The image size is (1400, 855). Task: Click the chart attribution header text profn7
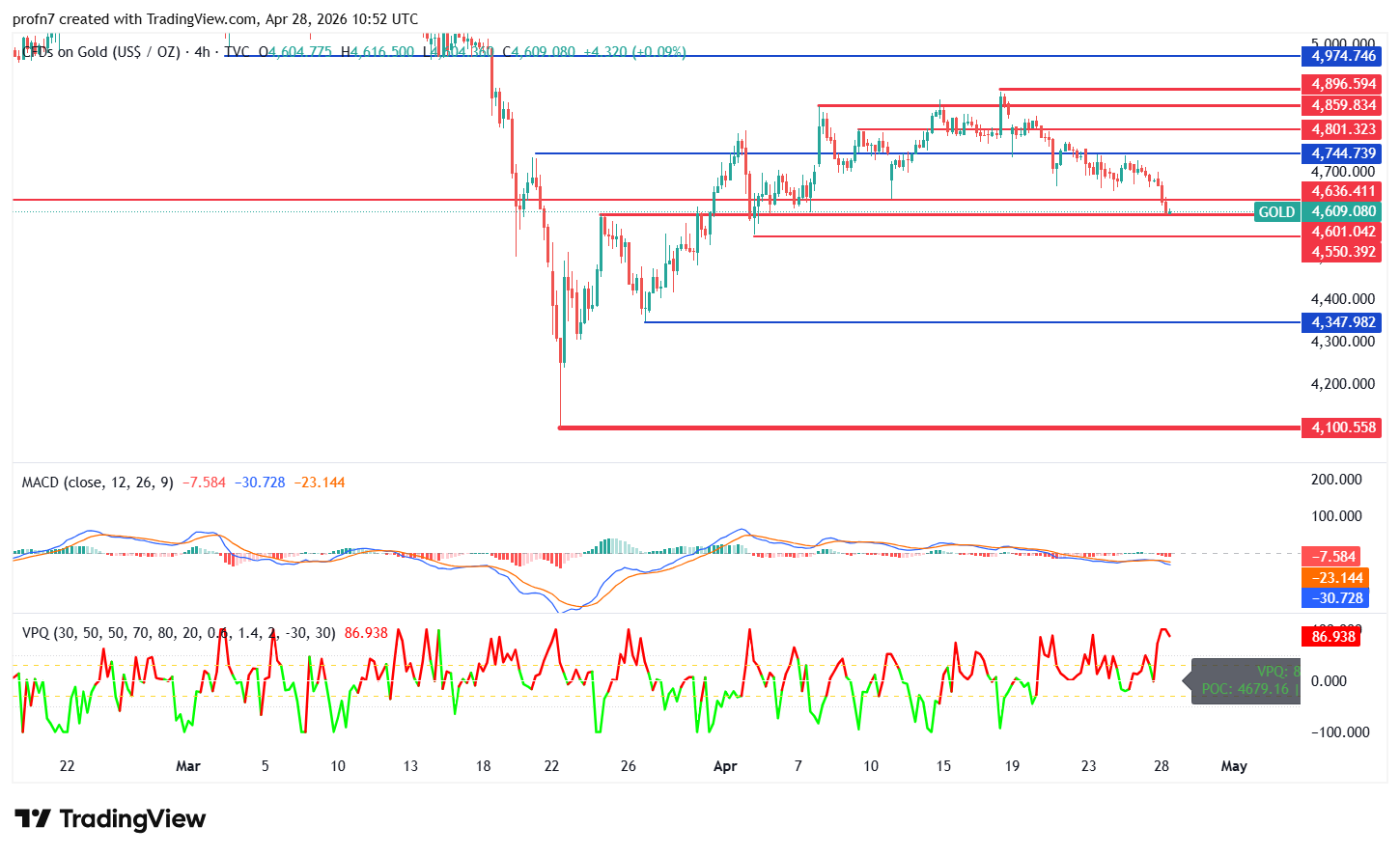pos(33,19)
